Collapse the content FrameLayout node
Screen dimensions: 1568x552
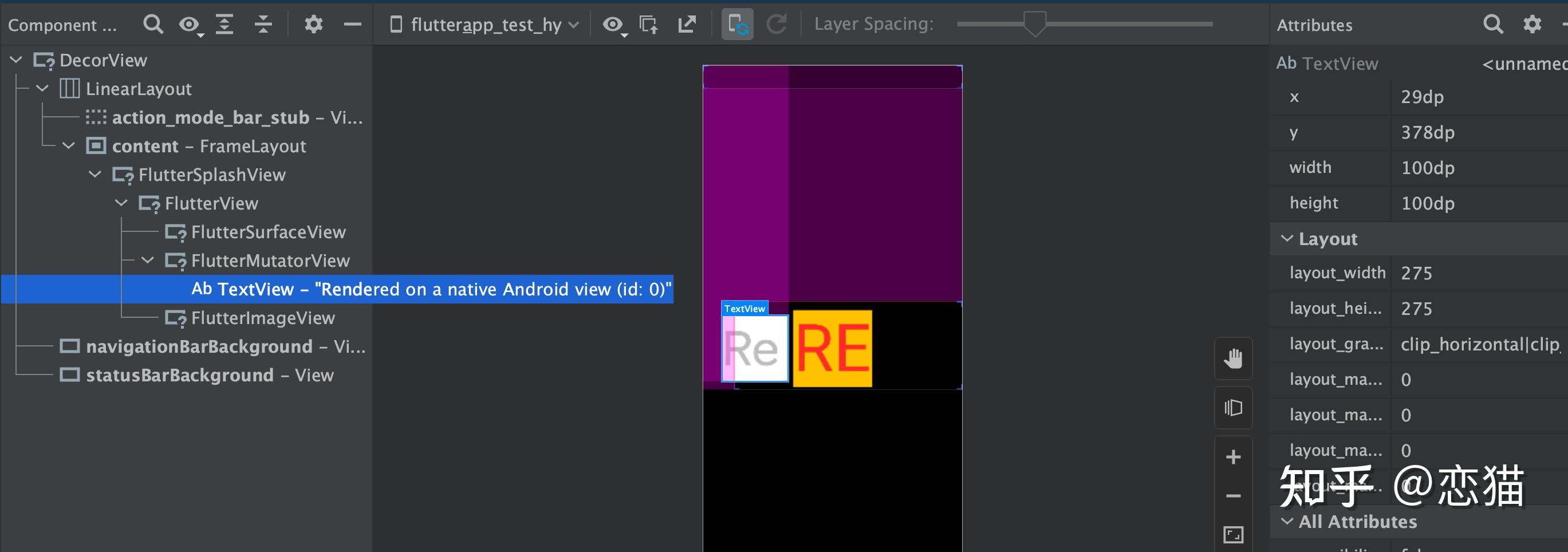pos(69,145)
